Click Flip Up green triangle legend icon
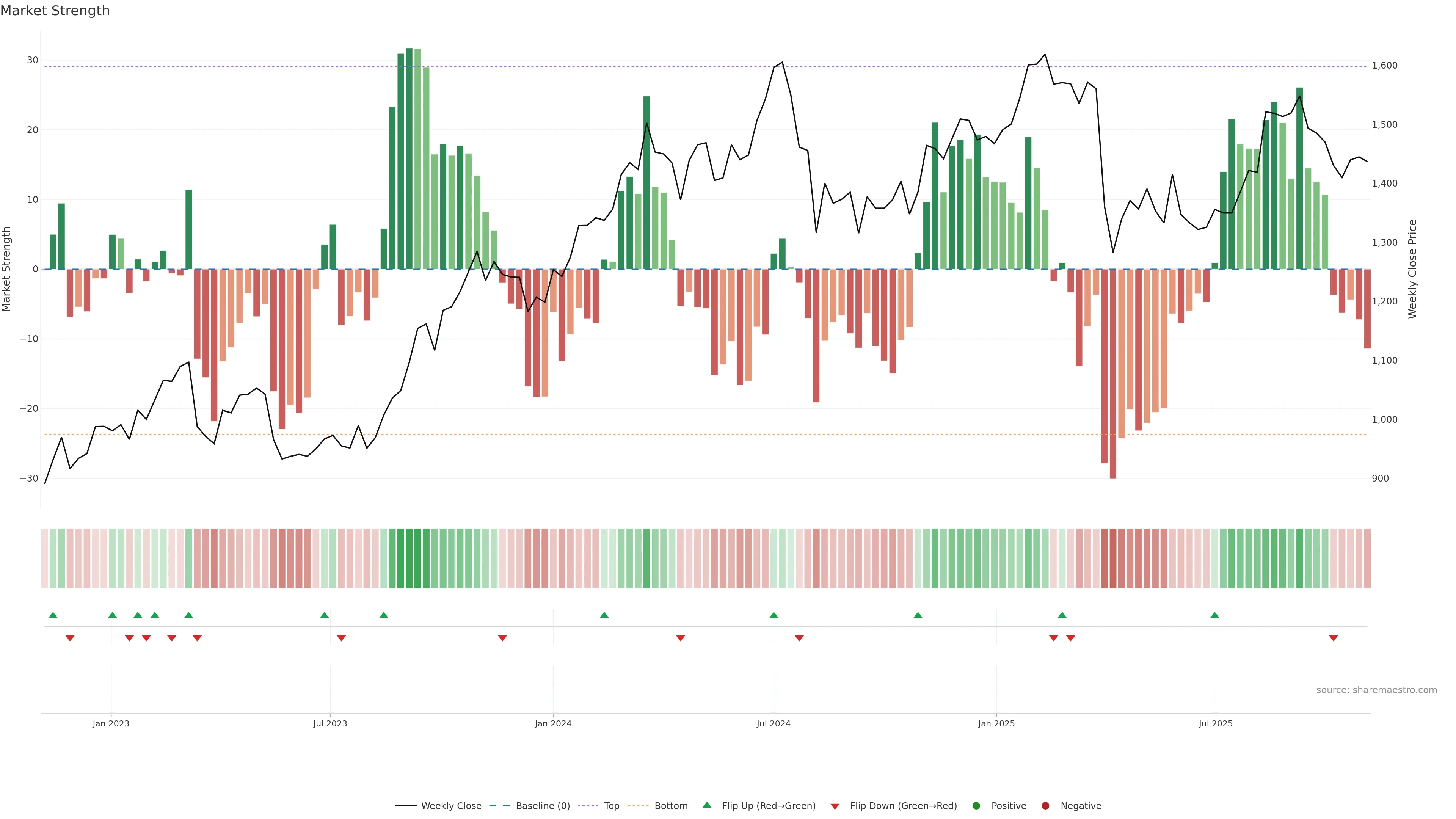Viewport: 1456px width, 819px height. tap(706, 805)
